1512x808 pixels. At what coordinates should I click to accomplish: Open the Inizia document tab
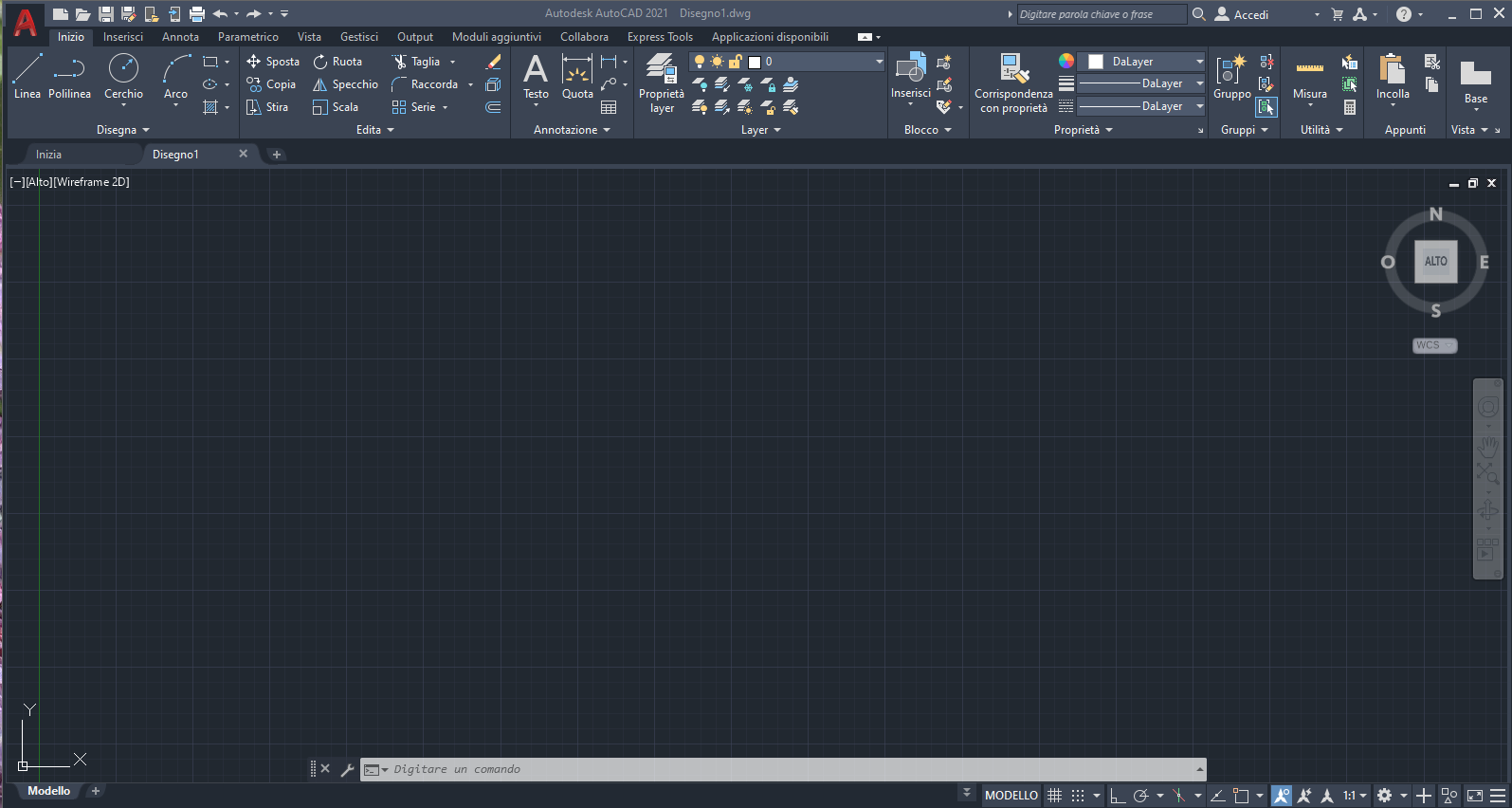pos(48,155)
